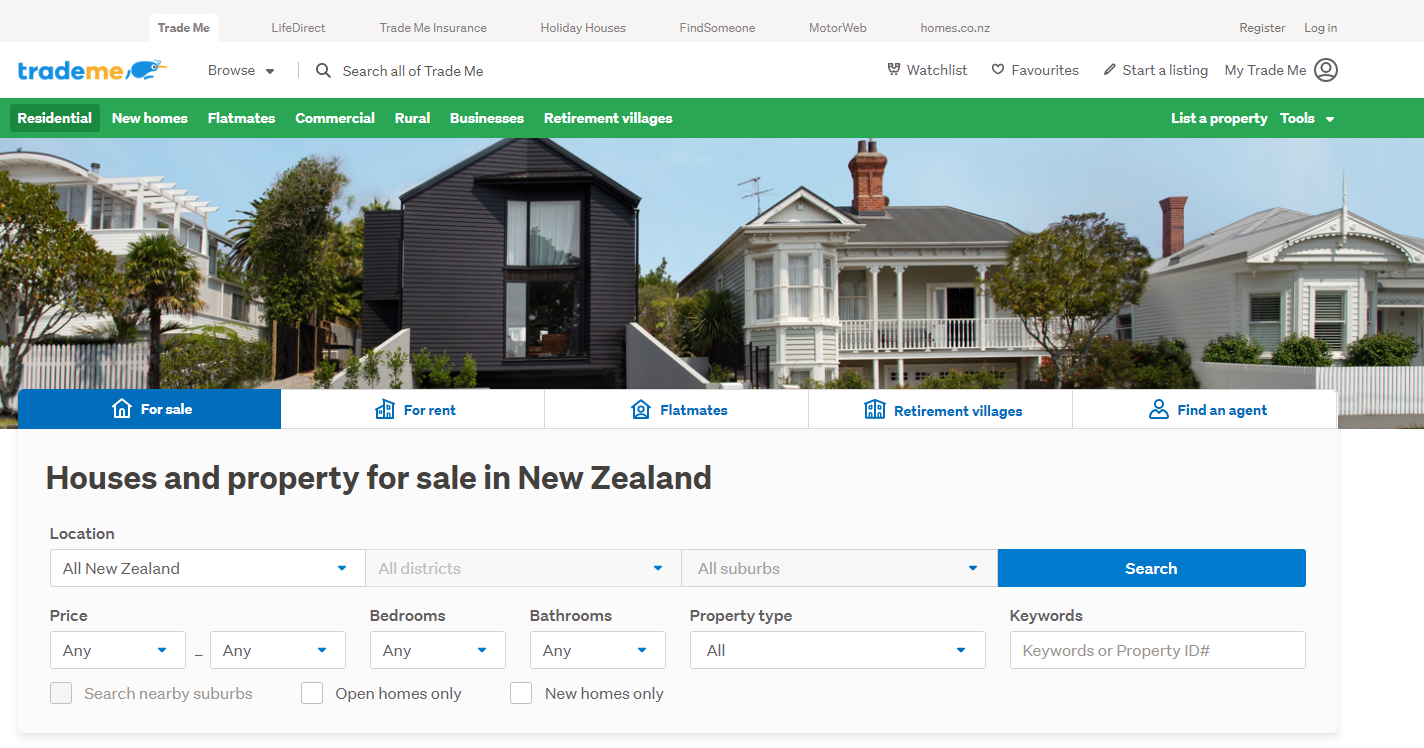Open the Property type dropdown
The image size is (1424, 748).
838,650
